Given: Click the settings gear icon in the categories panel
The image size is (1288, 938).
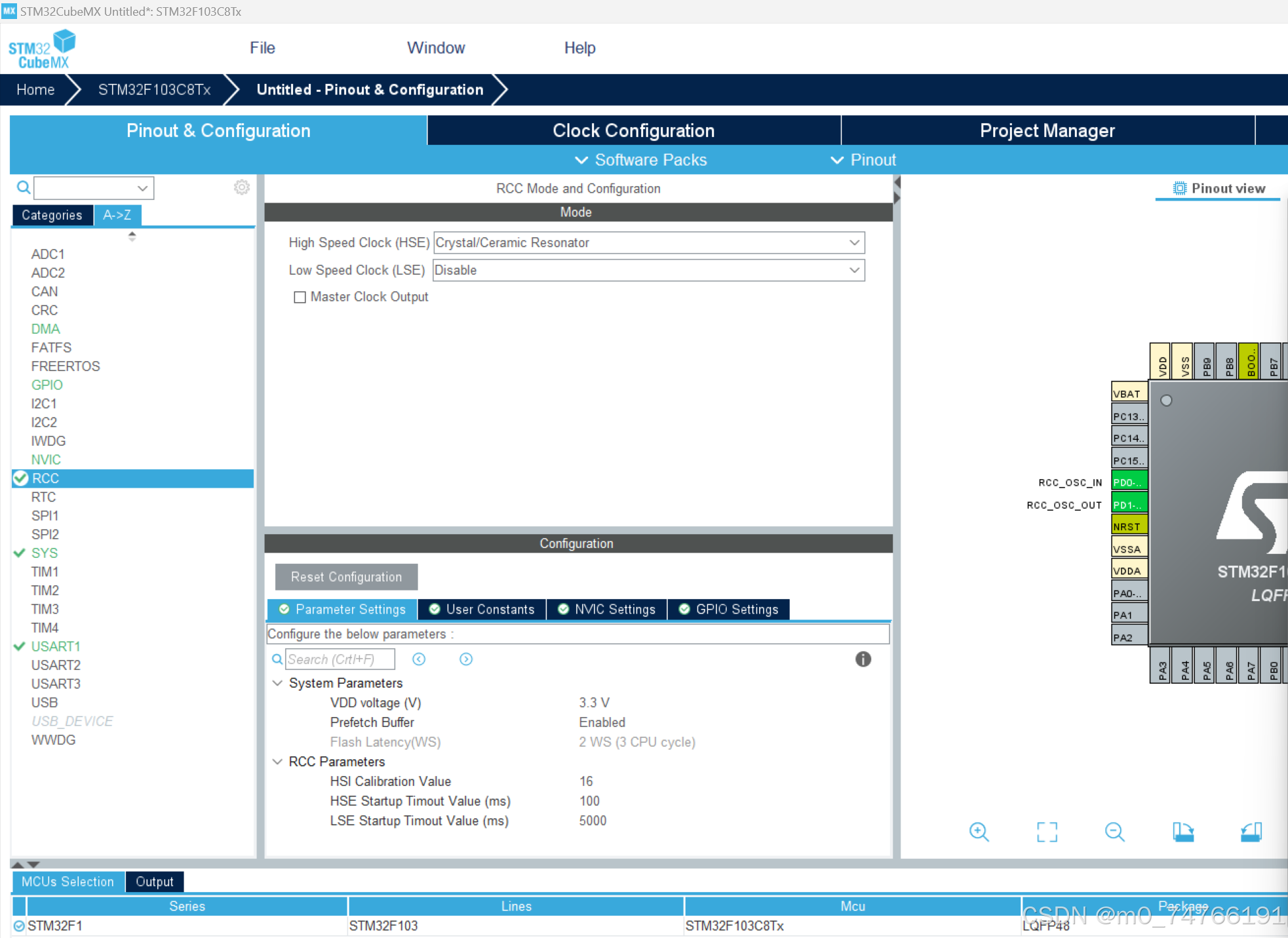Looking at the screenshot, I should click(x=241, y=187).
